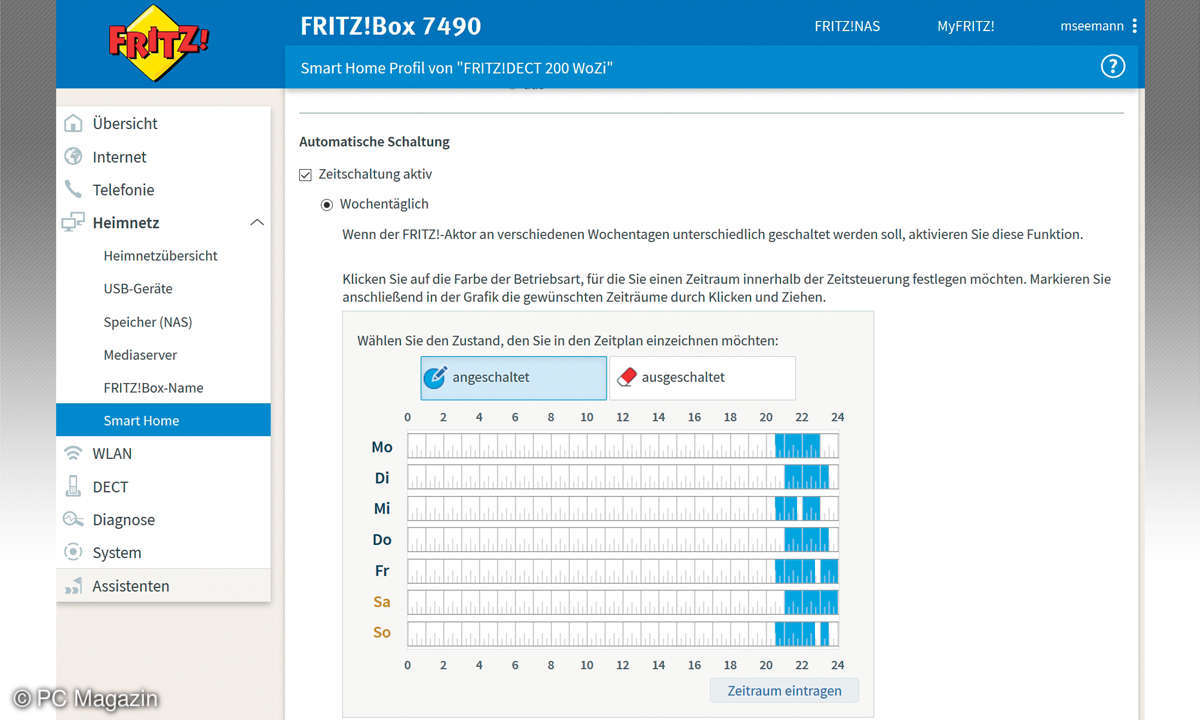This screenshot has width=1200, height=720.
Task: Select the Wochentäglich radio button
Action: [x=327, y=204]
